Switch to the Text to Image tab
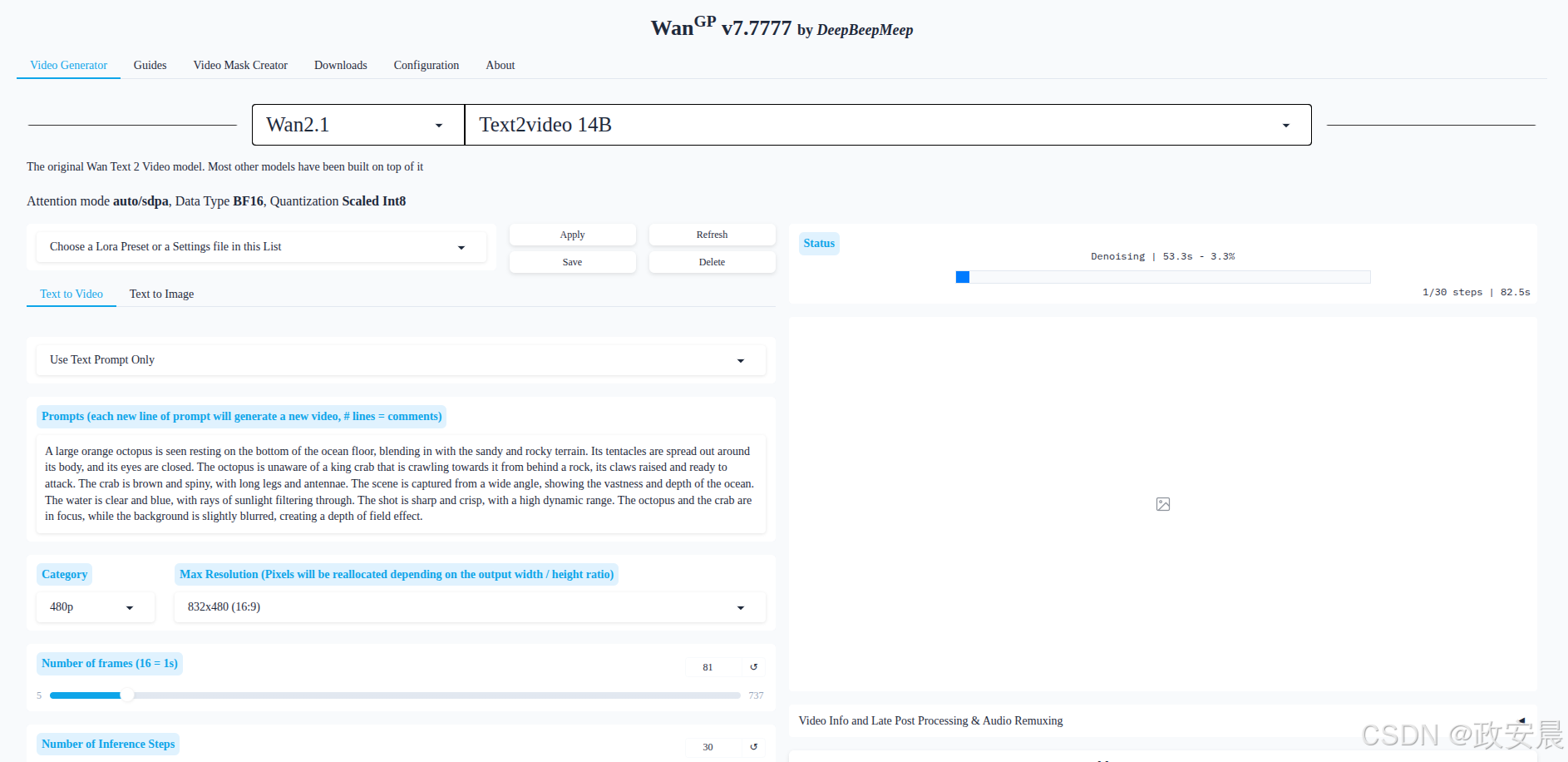Screen dimensions: 1568x762 pyautogui.click(x=161, y=294)
